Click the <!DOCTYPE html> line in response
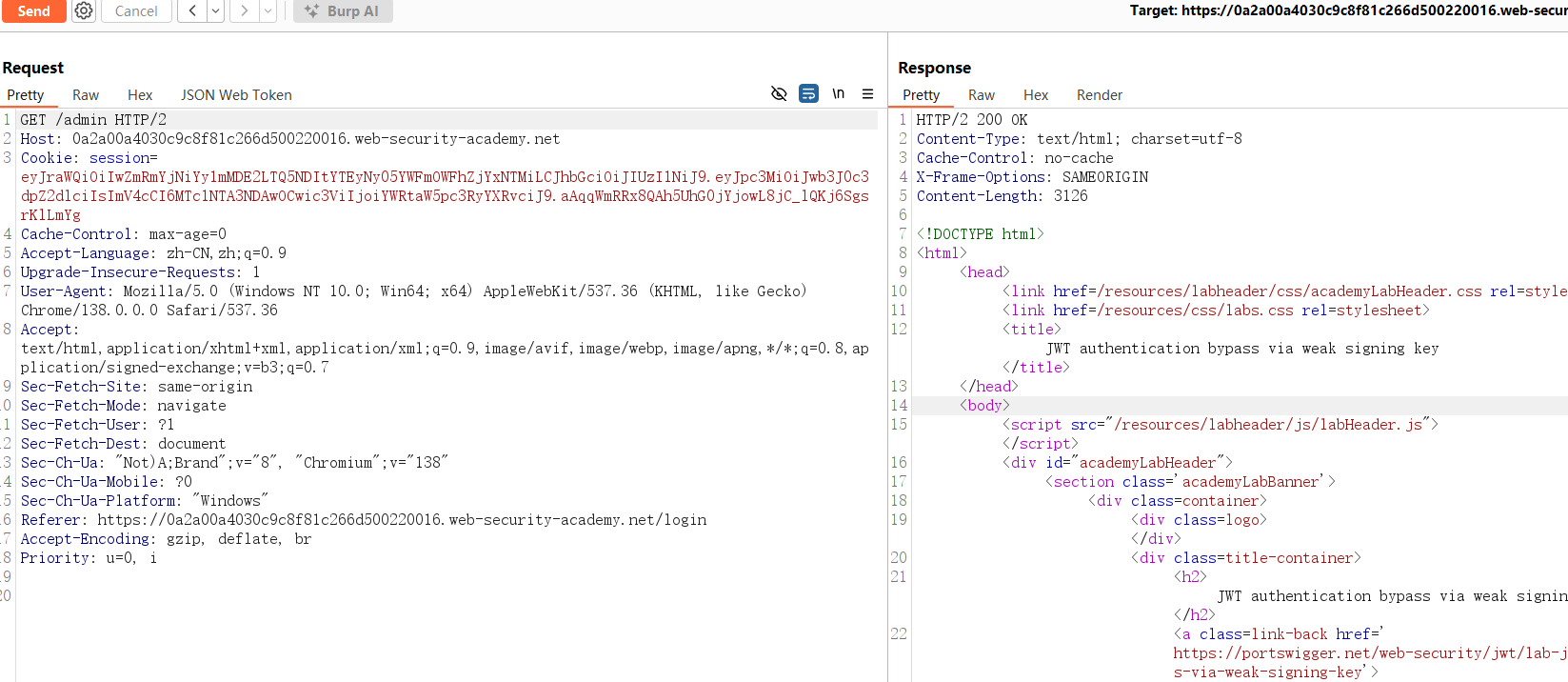Viewport: 1568px width, 682px height. (x=980, y=234)
